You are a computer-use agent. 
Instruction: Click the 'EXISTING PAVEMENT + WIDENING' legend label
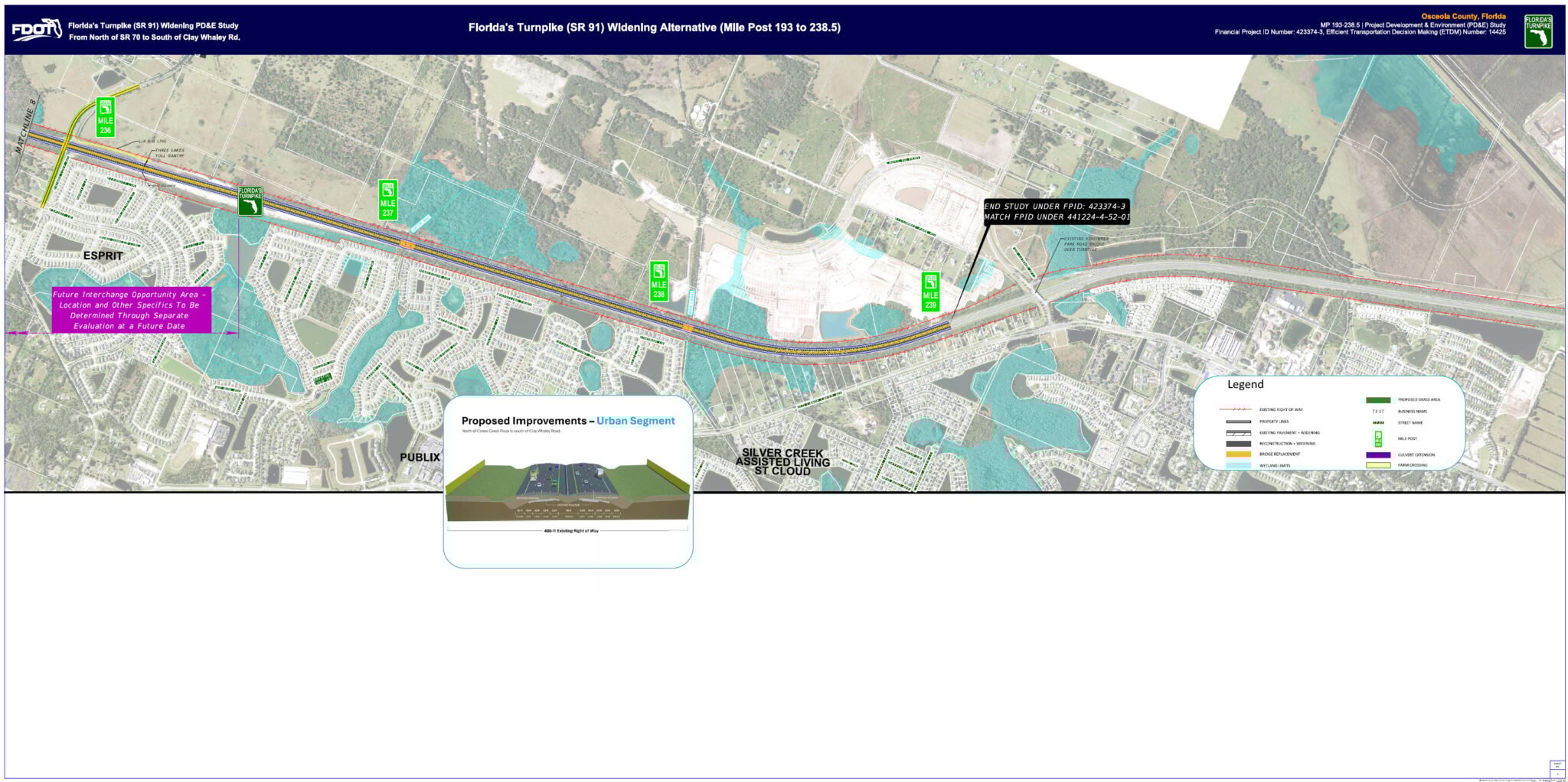1289,433
